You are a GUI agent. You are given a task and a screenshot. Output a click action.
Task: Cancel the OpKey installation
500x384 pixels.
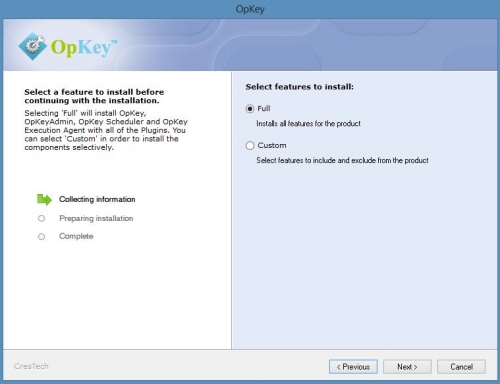pyautogui.click(x=461, y=367)
